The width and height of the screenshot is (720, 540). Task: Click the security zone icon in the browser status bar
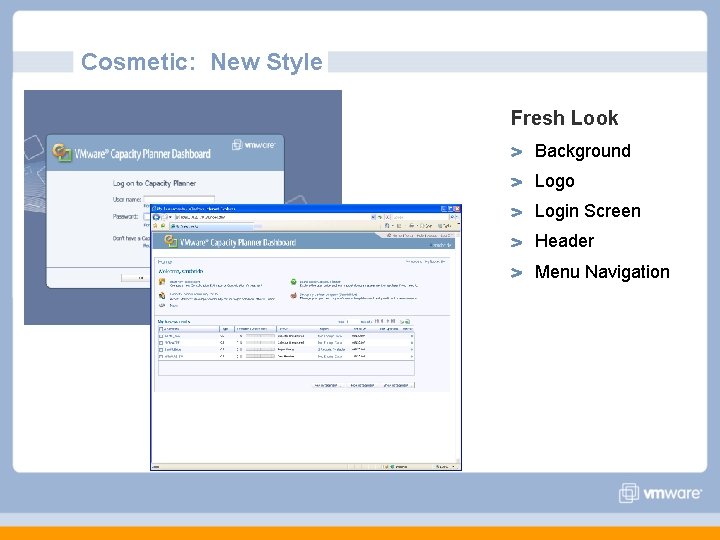392,467
